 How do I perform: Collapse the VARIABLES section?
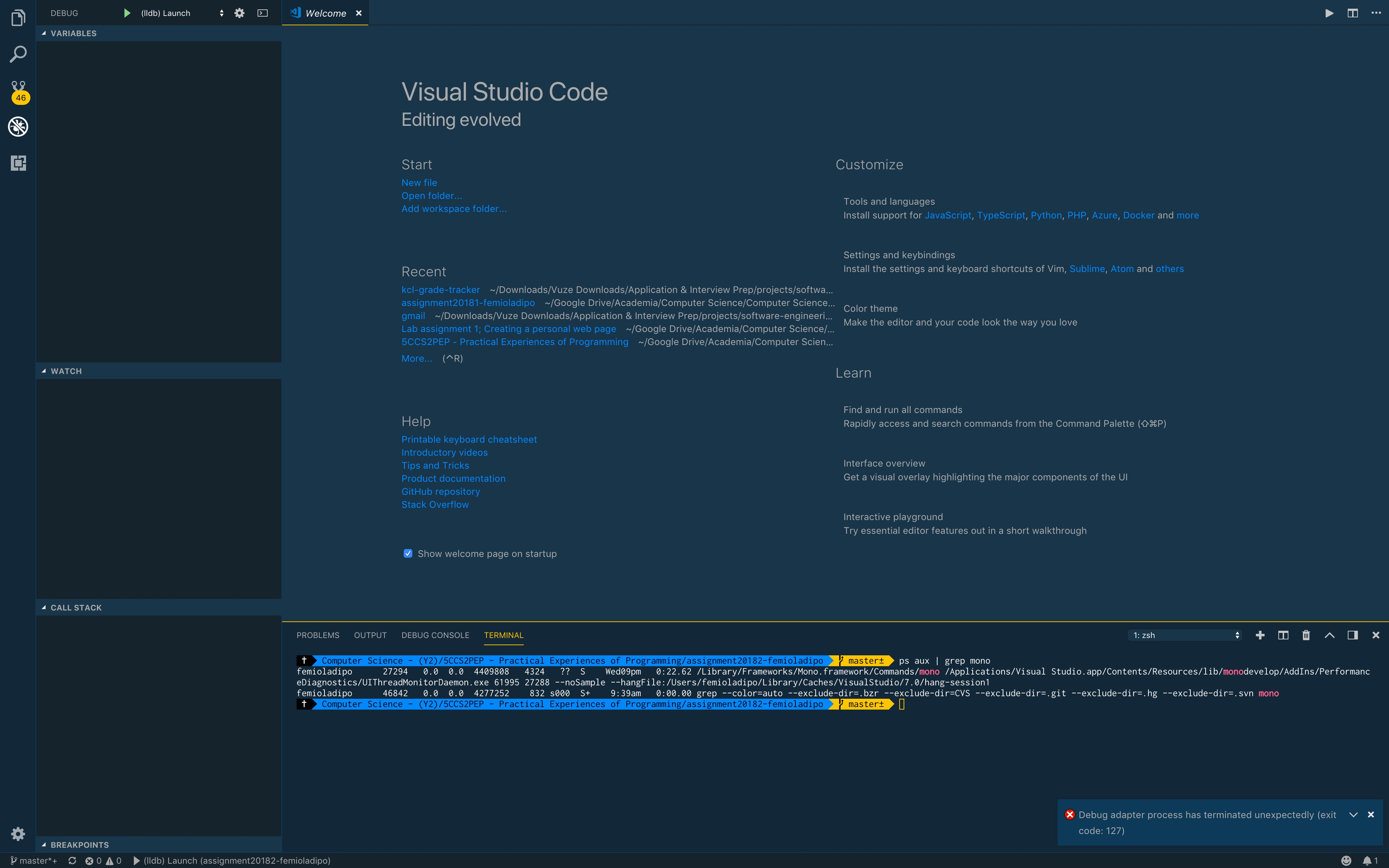tap(44, 33)
